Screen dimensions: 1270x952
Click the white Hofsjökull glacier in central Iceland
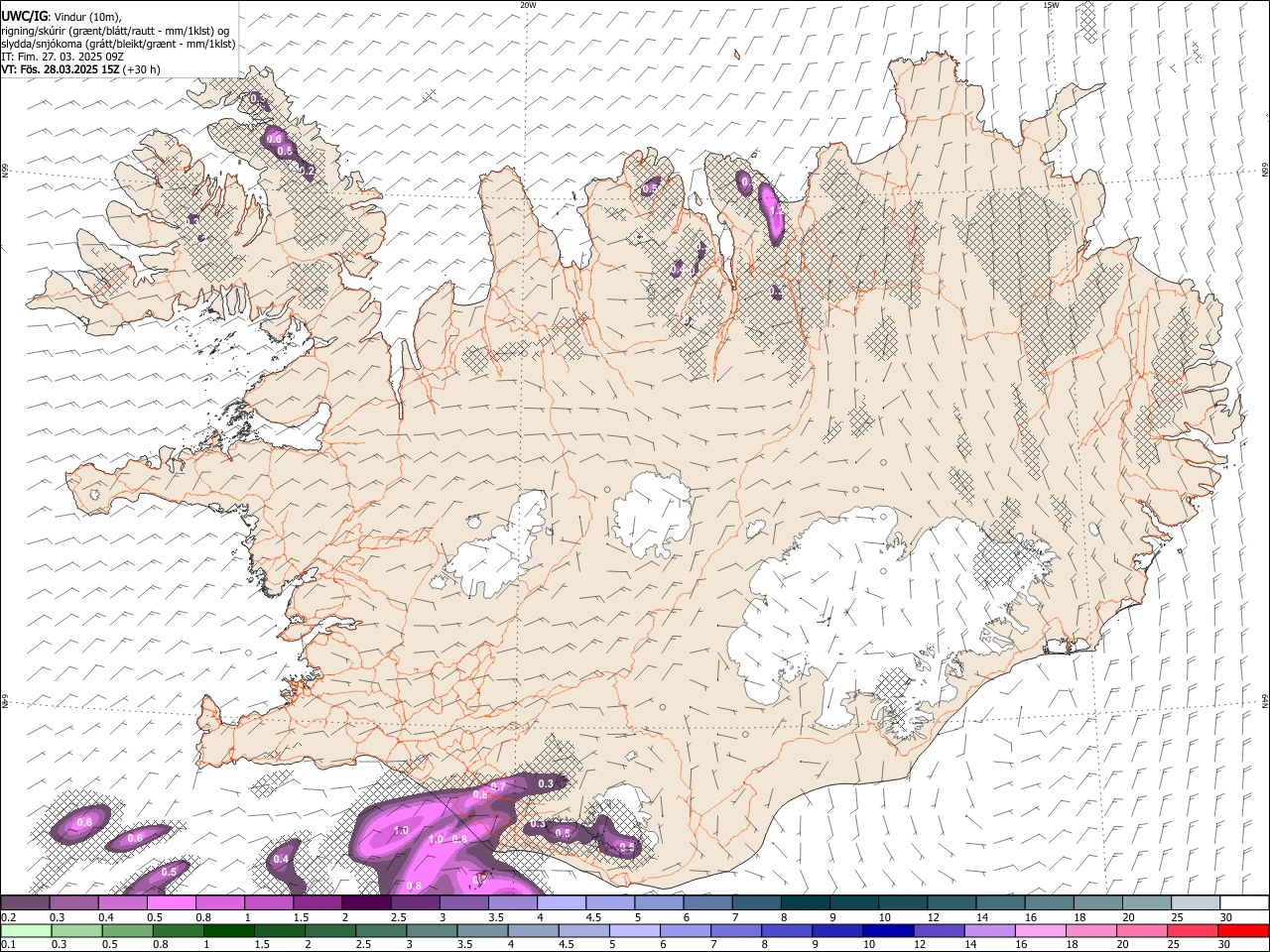[x=652, y=514]
